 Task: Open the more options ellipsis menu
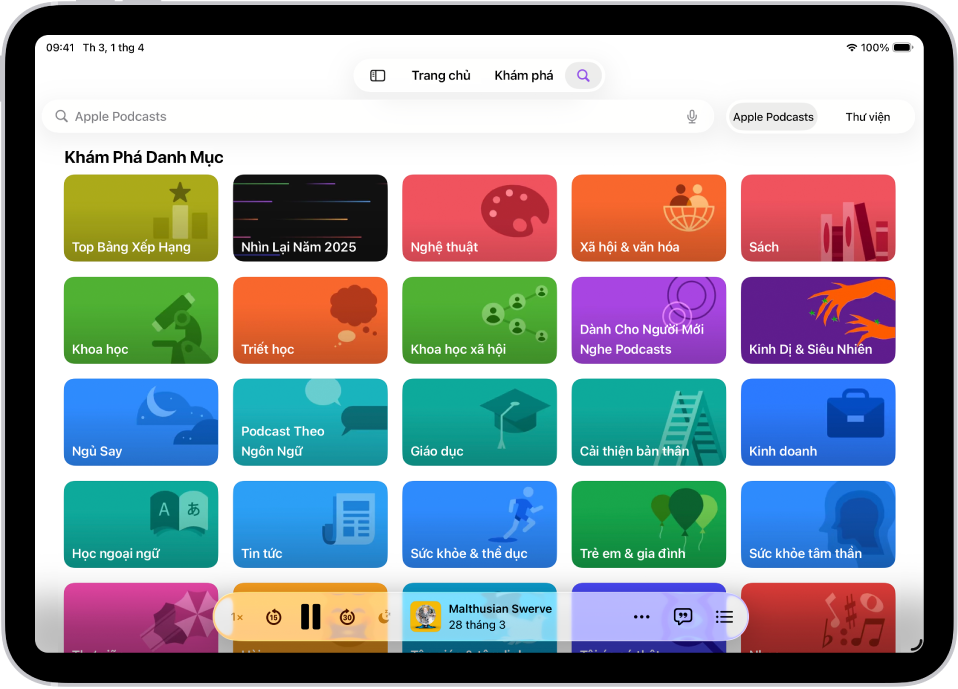coord(641,617)
